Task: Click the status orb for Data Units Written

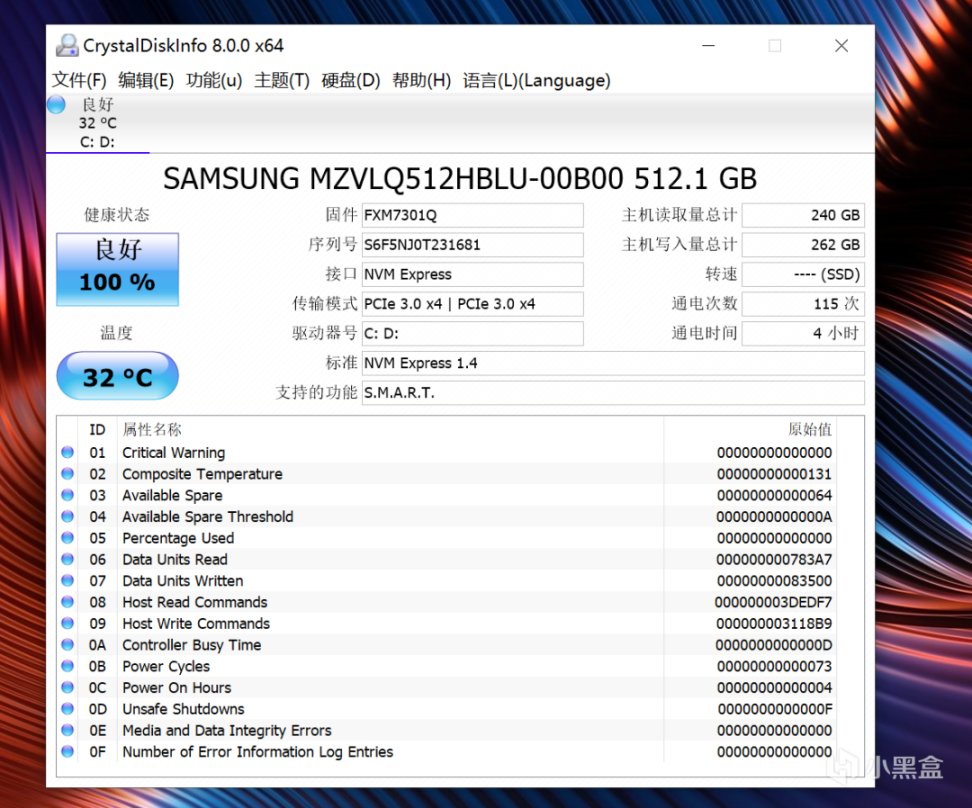Action: click(68, 580)
